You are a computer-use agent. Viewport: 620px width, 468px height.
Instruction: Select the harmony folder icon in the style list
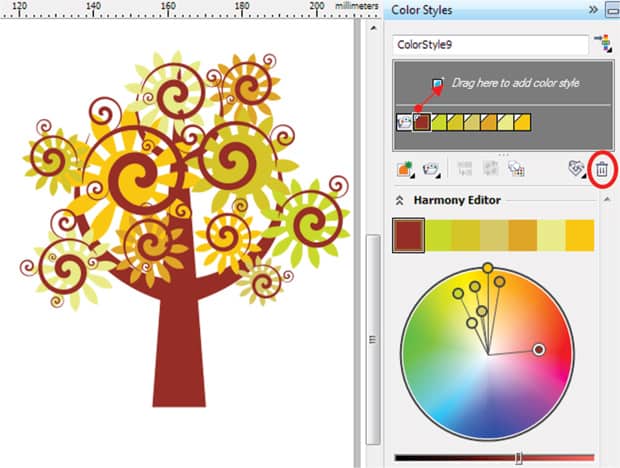pos(404,122)
